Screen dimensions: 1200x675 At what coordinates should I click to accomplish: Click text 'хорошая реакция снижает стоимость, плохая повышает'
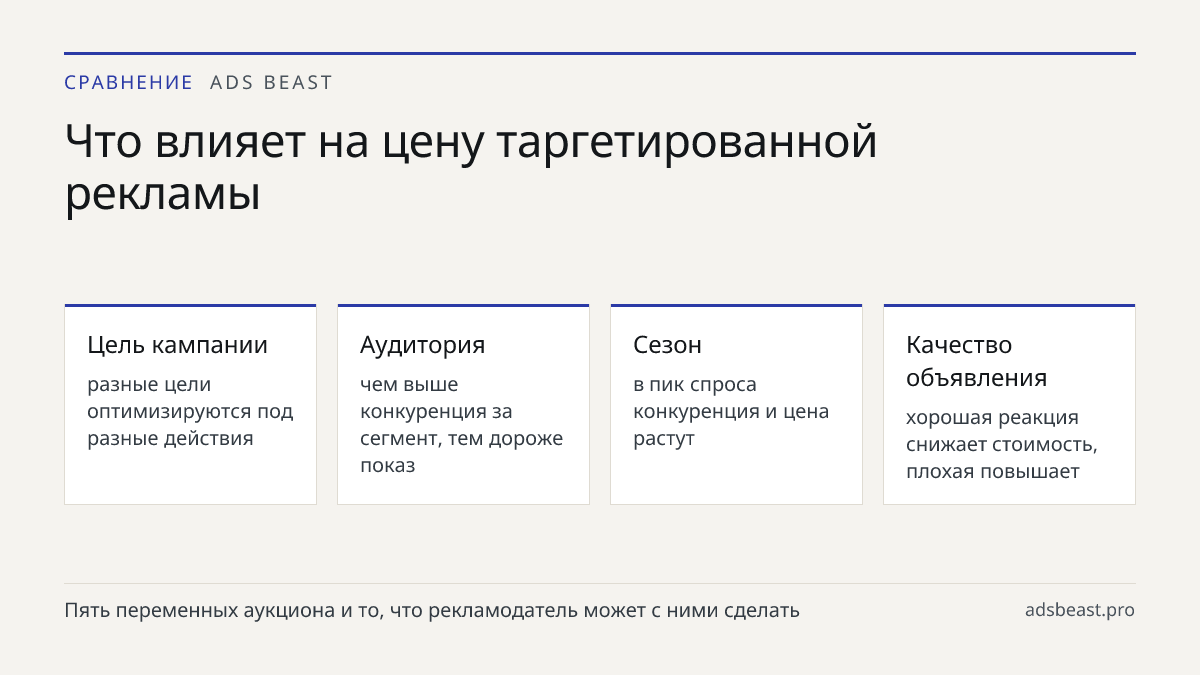pos(1002,444)
